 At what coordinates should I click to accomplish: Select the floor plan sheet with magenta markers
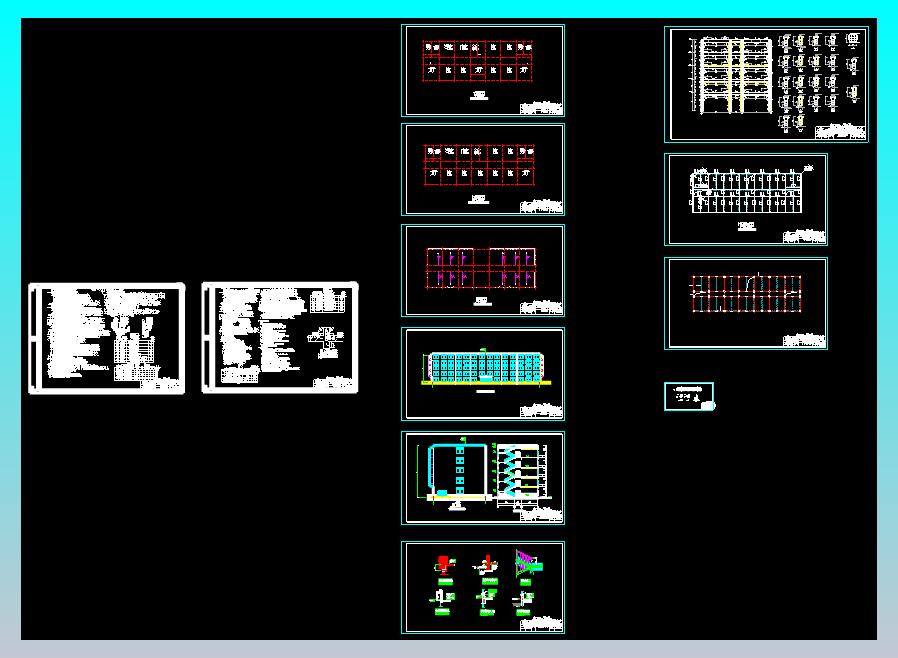pos(483,270)
